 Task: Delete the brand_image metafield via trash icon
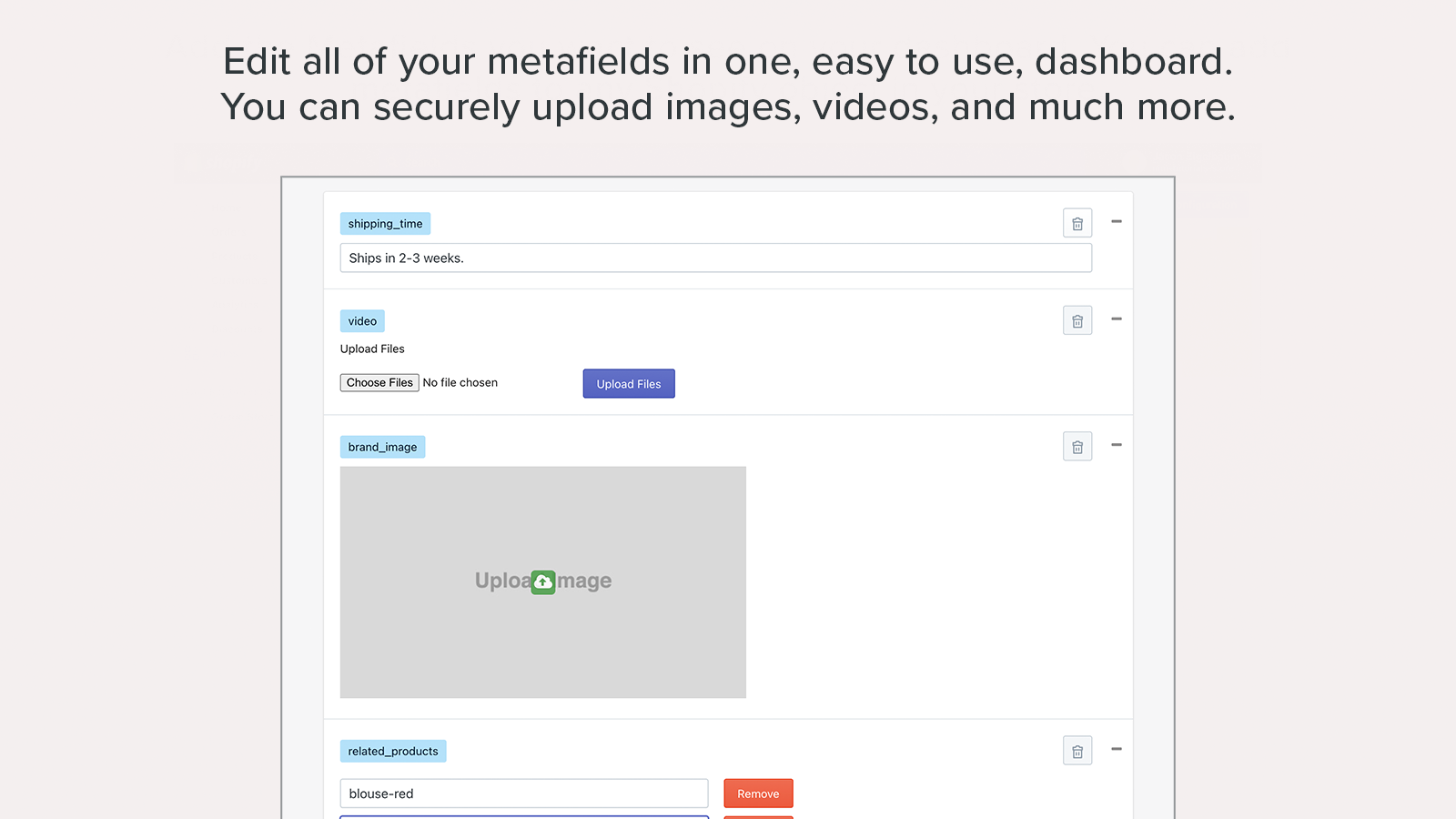click(x=1077, y=446)
